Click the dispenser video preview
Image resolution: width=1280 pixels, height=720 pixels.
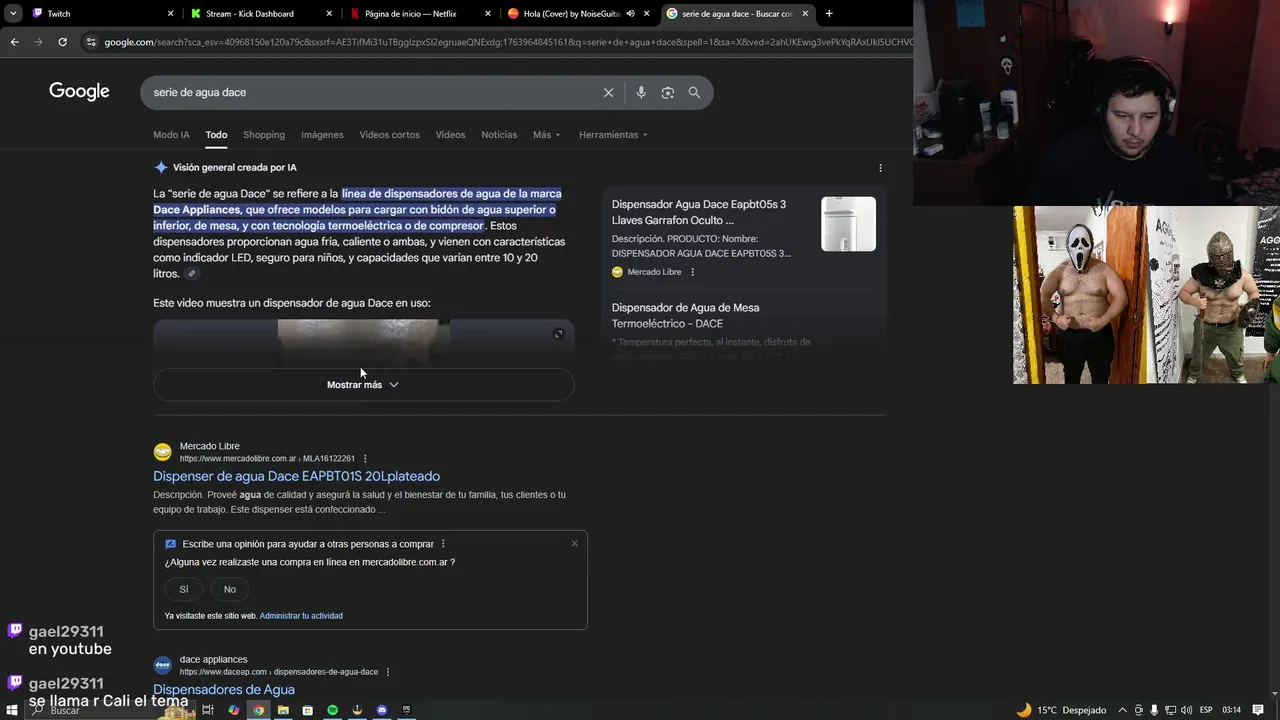coord(363,342)
